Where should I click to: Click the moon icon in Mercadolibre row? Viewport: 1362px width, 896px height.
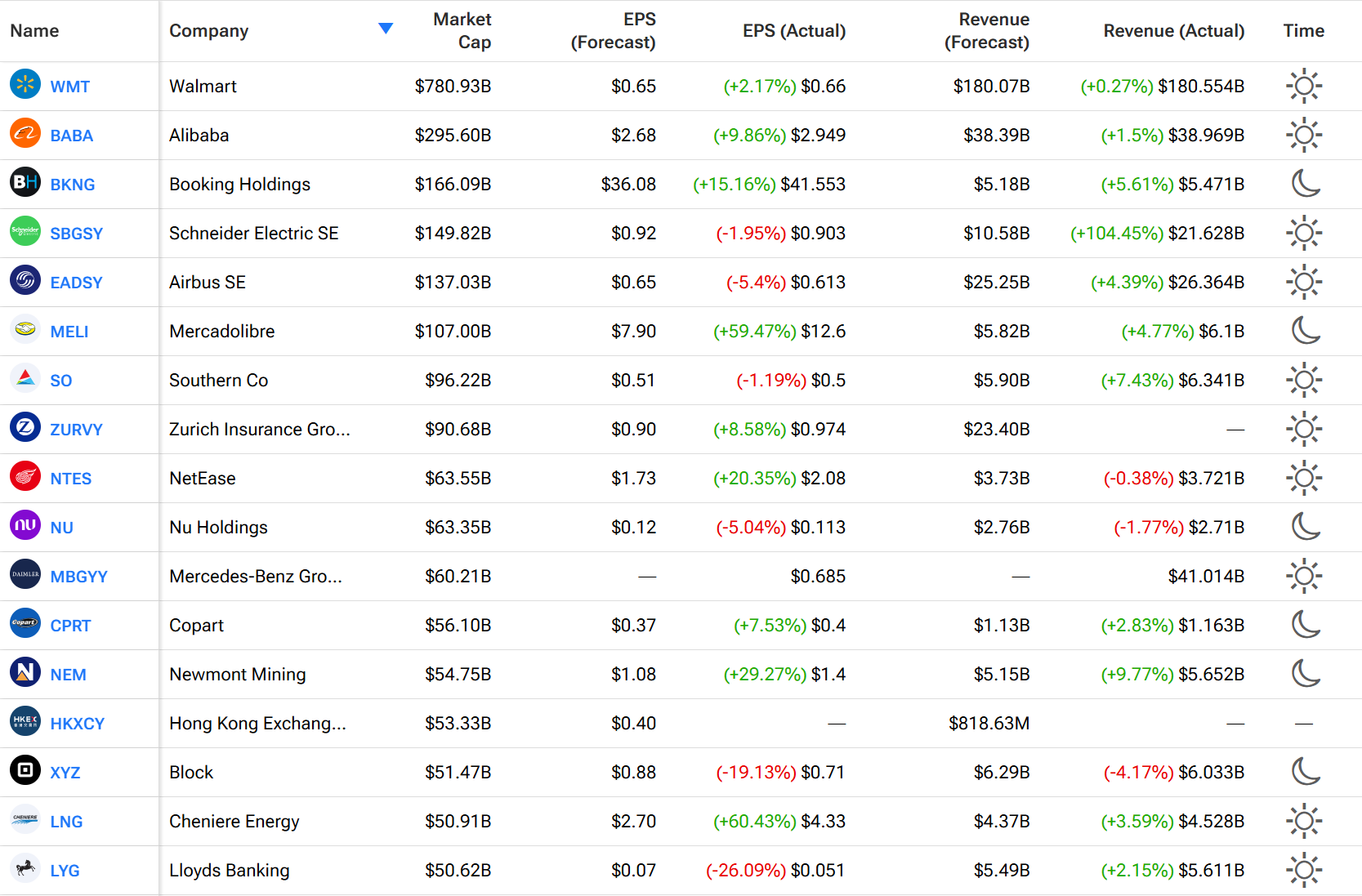coord(1306,330)
